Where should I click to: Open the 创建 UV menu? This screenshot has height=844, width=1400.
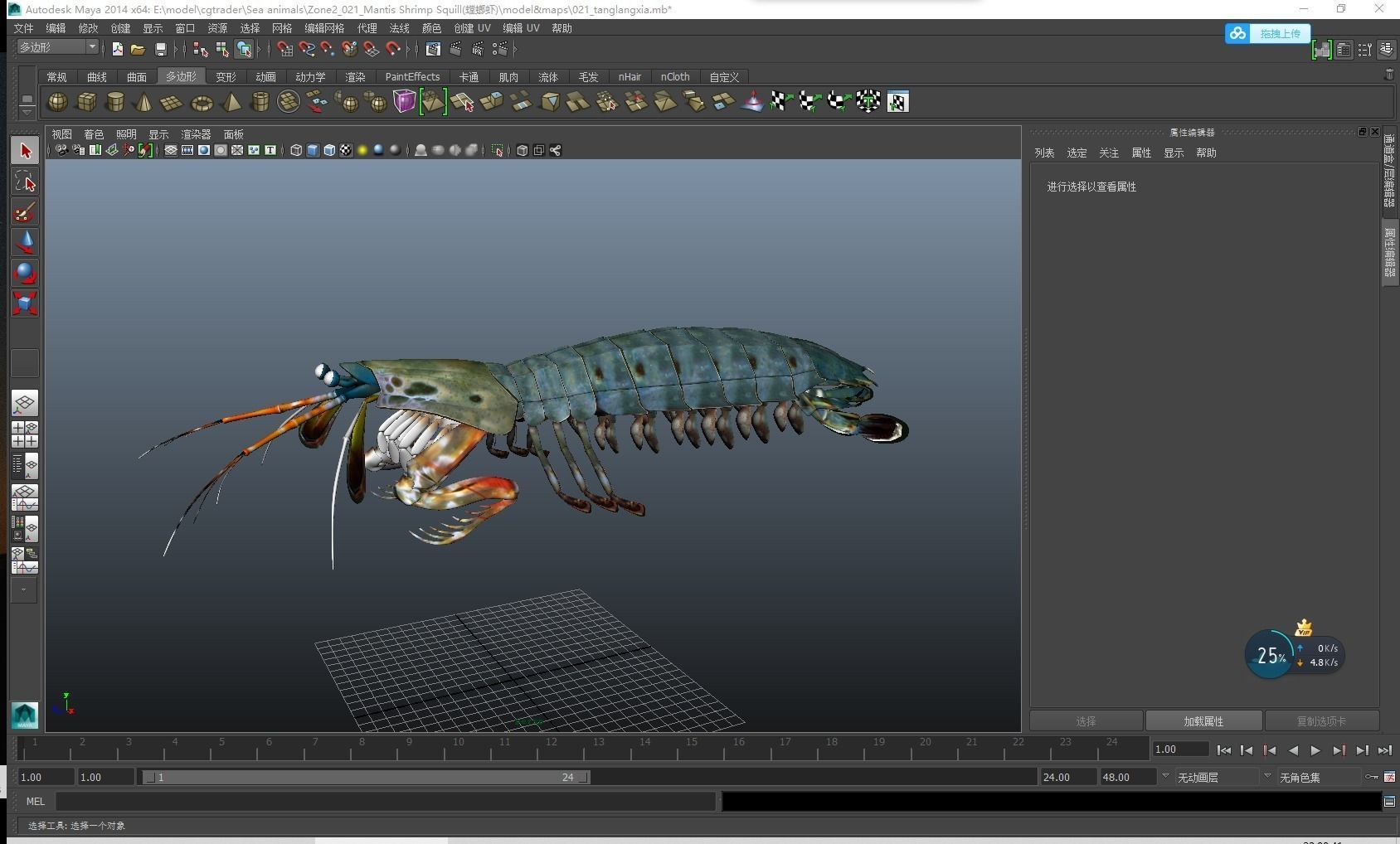[472, 28]
